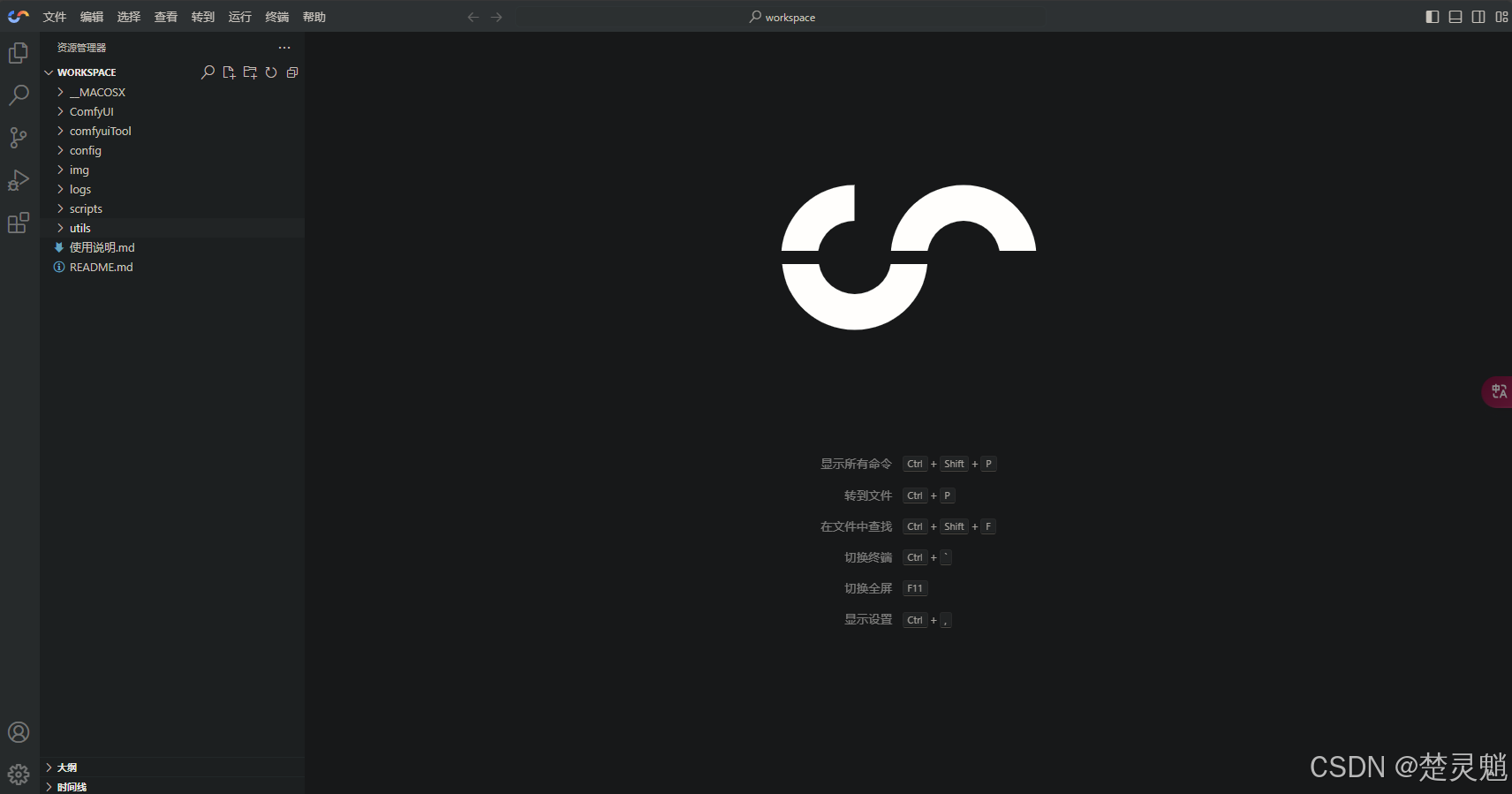Expand the comfyuiTool folder
Screen dimensions: 1512x794
pyautogui.click(x=172, y=131)
